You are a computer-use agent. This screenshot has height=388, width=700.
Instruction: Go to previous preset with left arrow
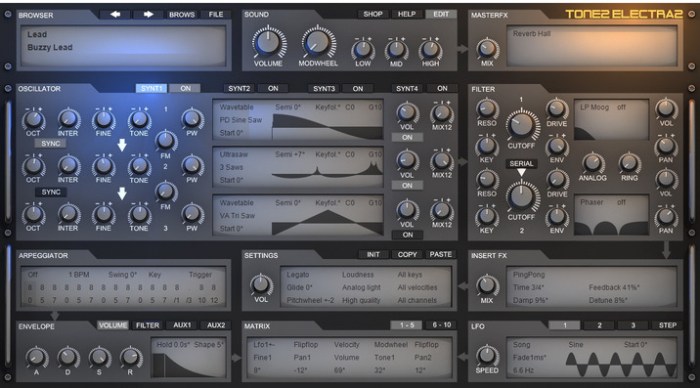pyautogui.click(x=115, y=14)
